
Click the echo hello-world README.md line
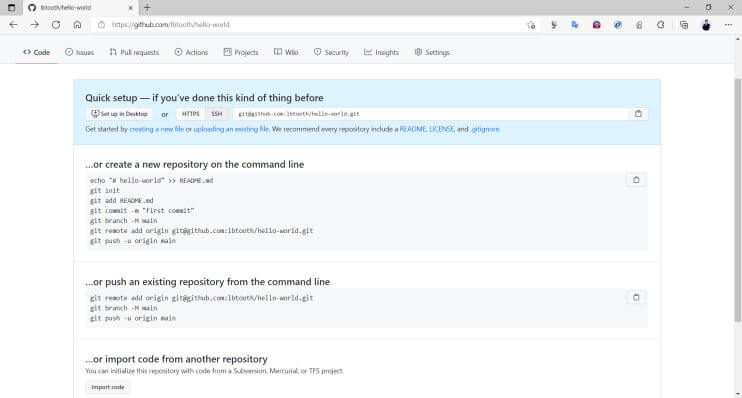pyautogui.click(x=151, y=181)
